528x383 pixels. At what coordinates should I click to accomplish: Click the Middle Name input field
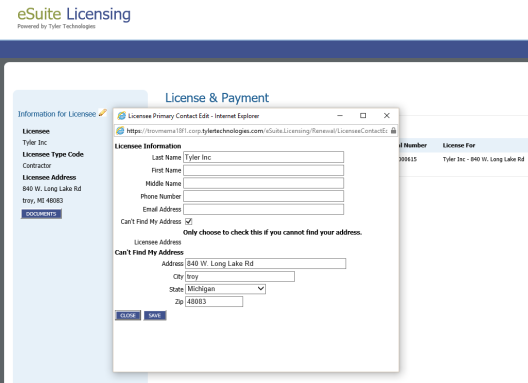coord(263,183)
